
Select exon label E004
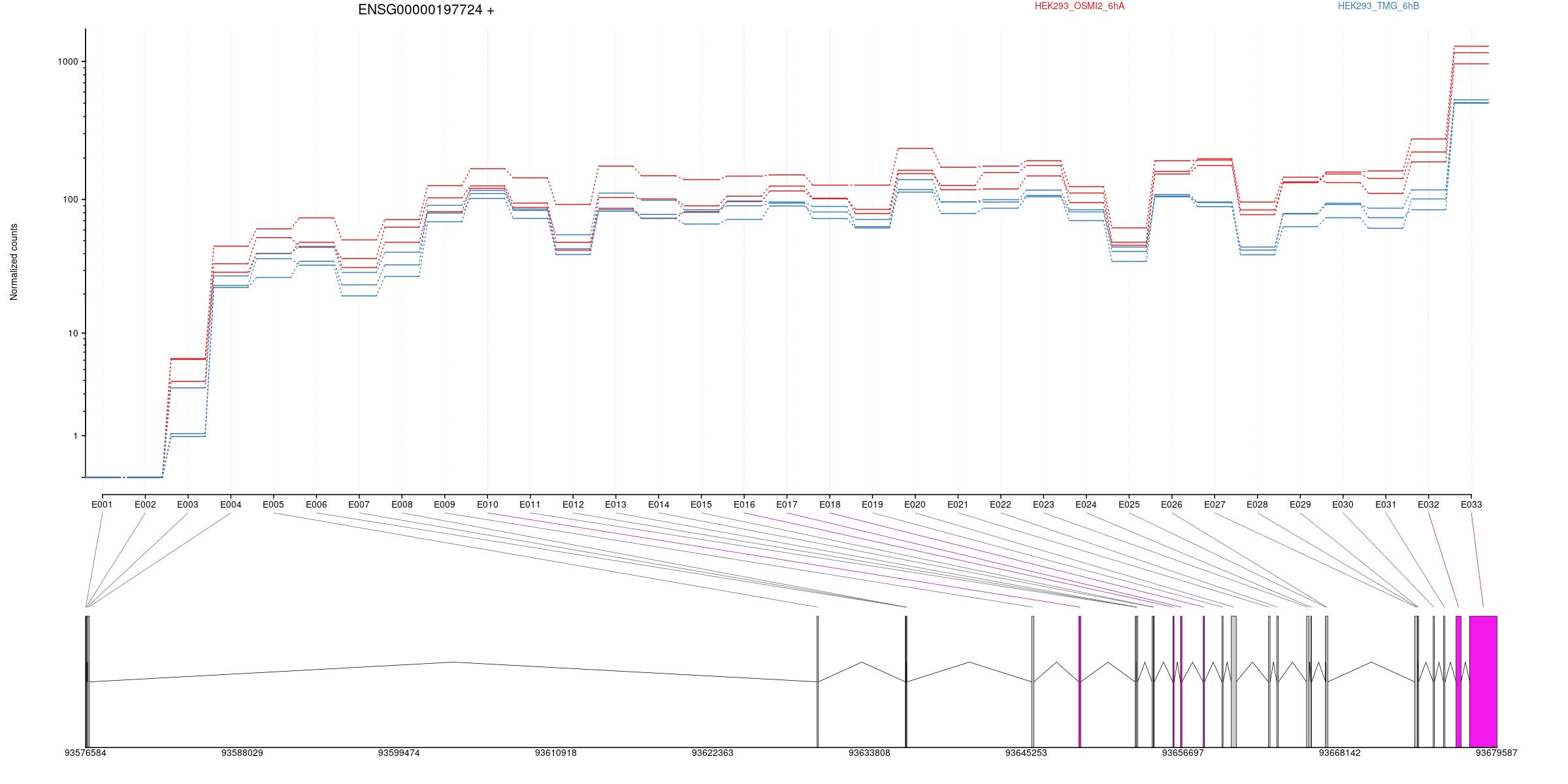[231, 504]
